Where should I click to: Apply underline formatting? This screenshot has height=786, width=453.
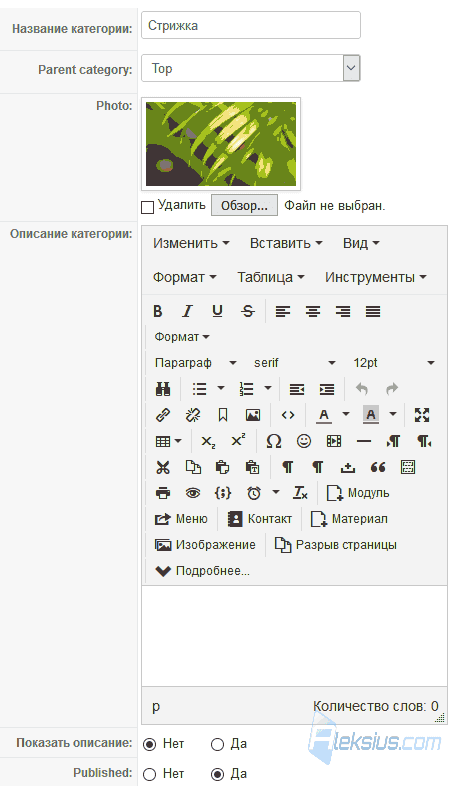click(217, 311)
